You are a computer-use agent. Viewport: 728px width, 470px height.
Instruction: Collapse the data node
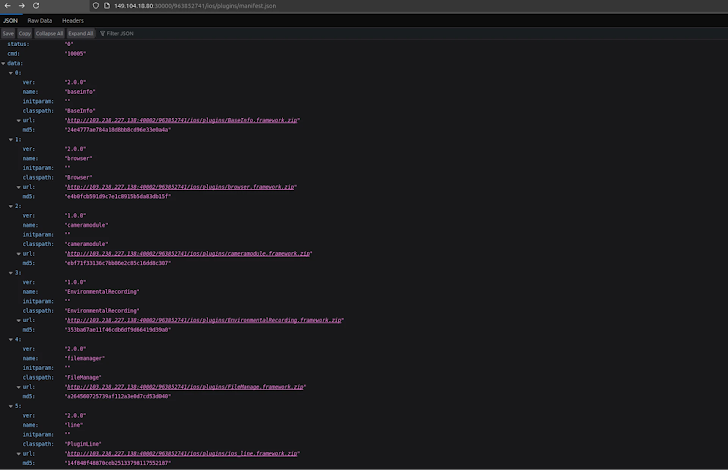[x=4, y=62]
